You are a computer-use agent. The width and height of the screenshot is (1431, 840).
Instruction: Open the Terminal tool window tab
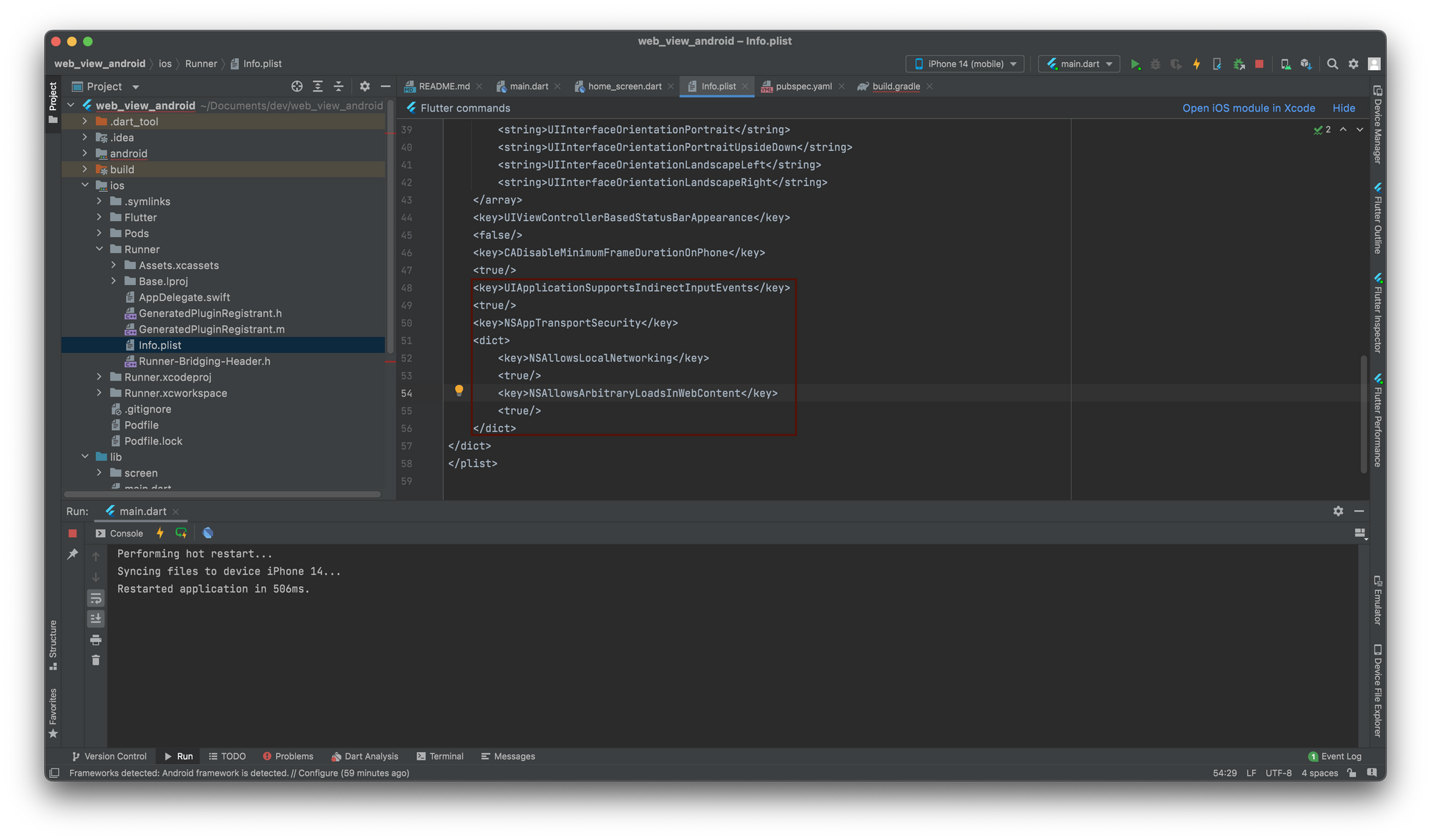[440, 756]
